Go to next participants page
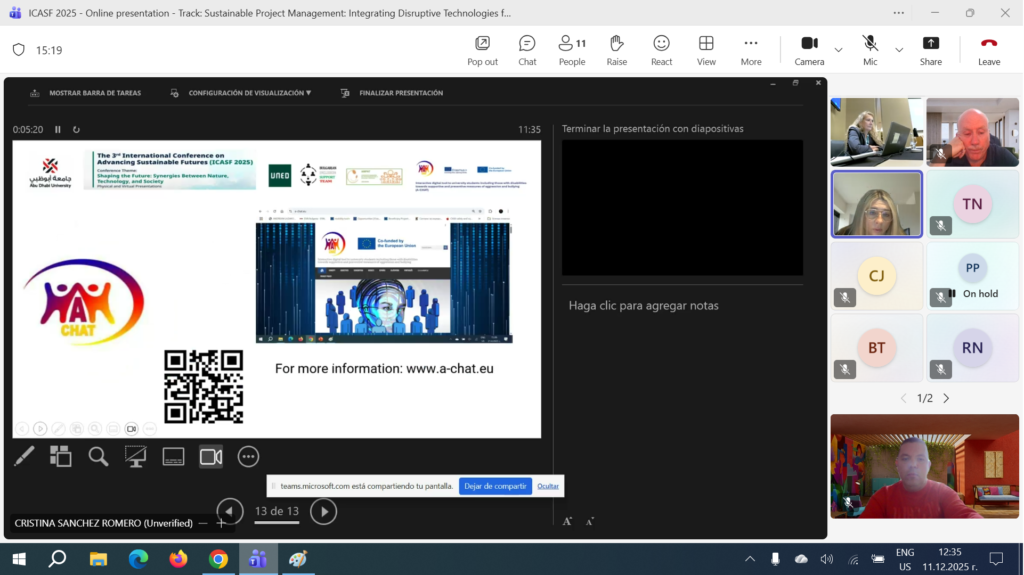Viewport: 1024px width, 575px height. pyautogui.click(x=946, y=398)
